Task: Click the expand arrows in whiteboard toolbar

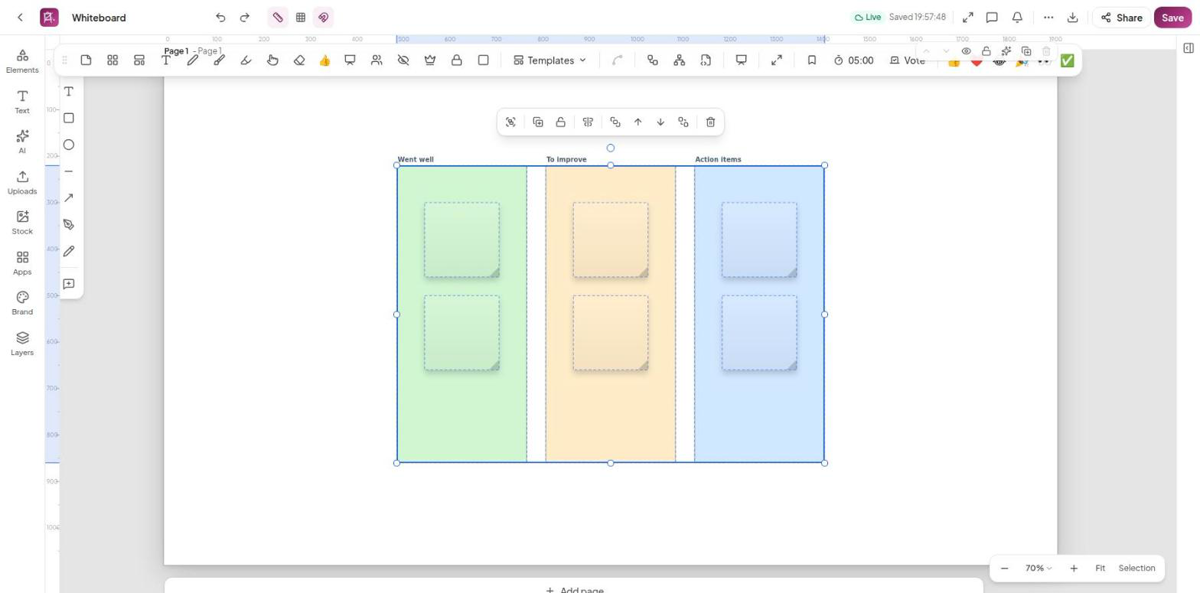Action: [776, 60]
